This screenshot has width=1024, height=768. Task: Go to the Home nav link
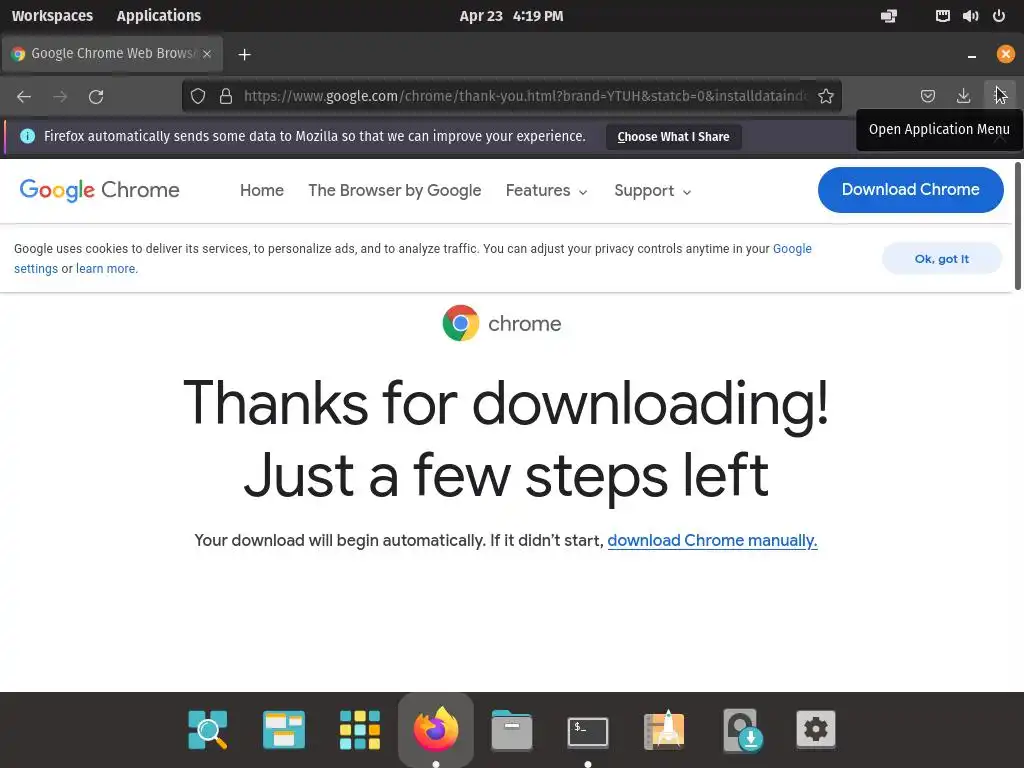pyautogui.click(x=262, y=190)
